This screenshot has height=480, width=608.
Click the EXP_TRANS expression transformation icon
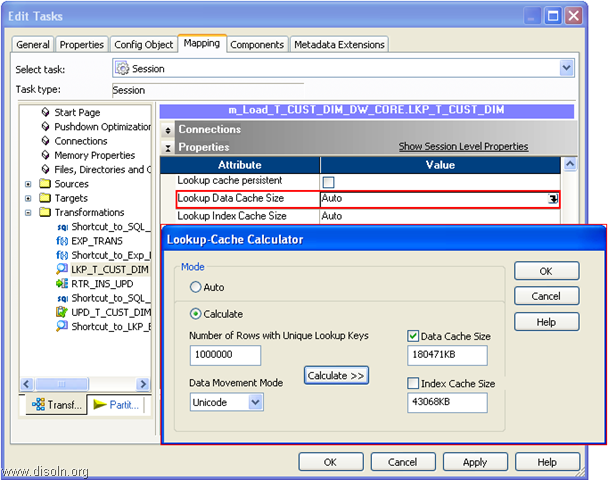point(62,241)
